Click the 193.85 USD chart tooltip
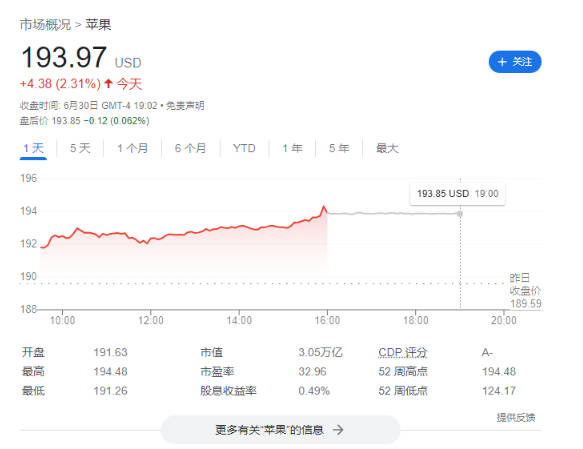Screen dimensions: 583x449 click(x=457, y=194)
